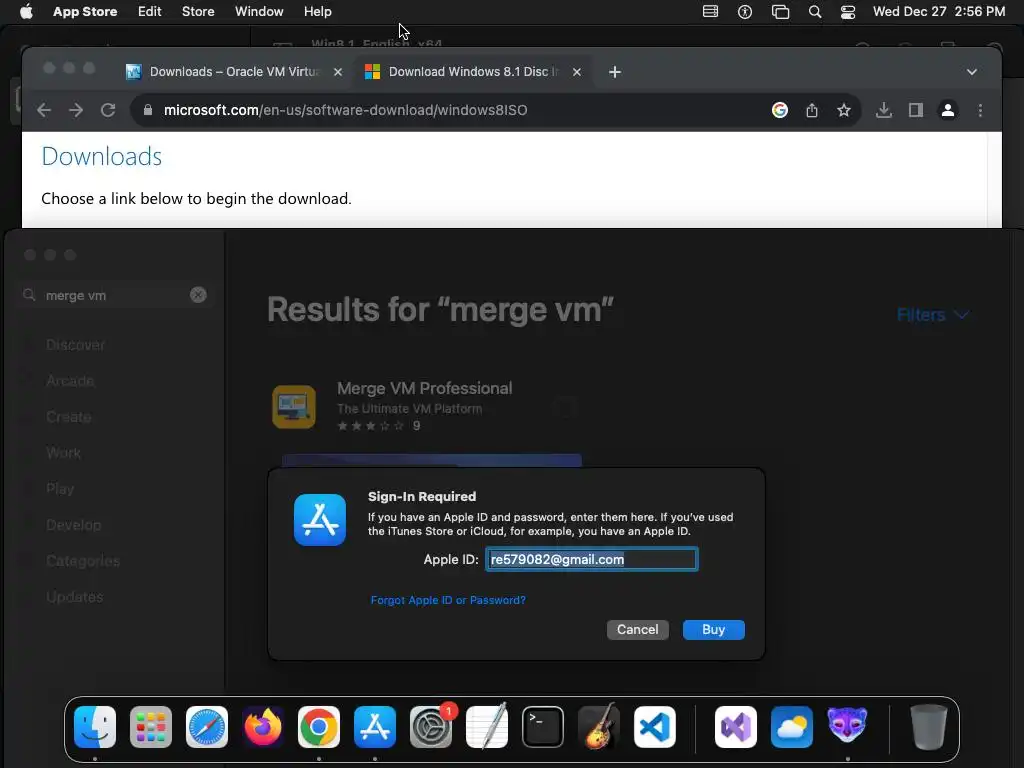Close the Download Windows 8.1 tab
The image size is (1024, 768).
(577, 72)
